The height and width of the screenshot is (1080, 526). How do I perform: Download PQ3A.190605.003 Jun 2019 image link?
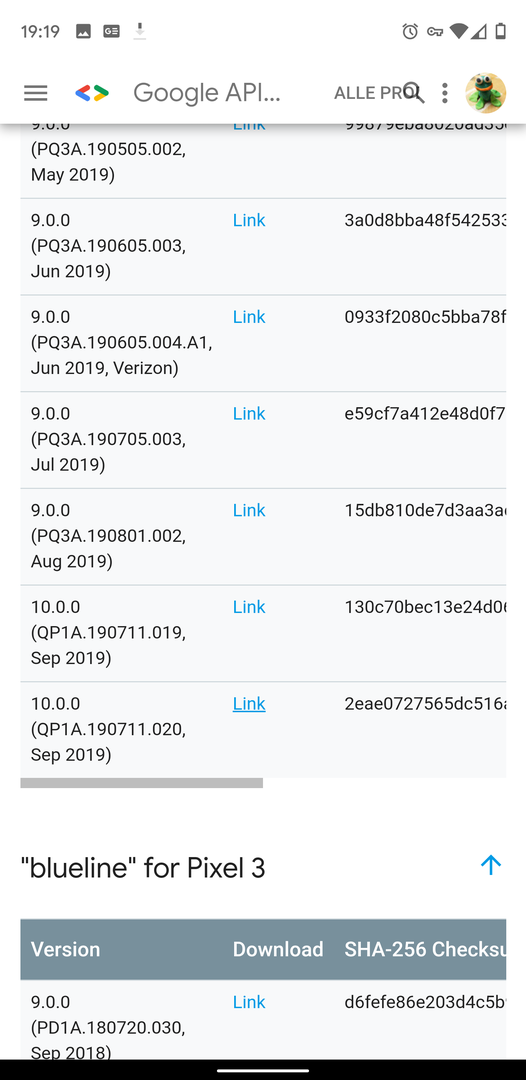(249, 220)
